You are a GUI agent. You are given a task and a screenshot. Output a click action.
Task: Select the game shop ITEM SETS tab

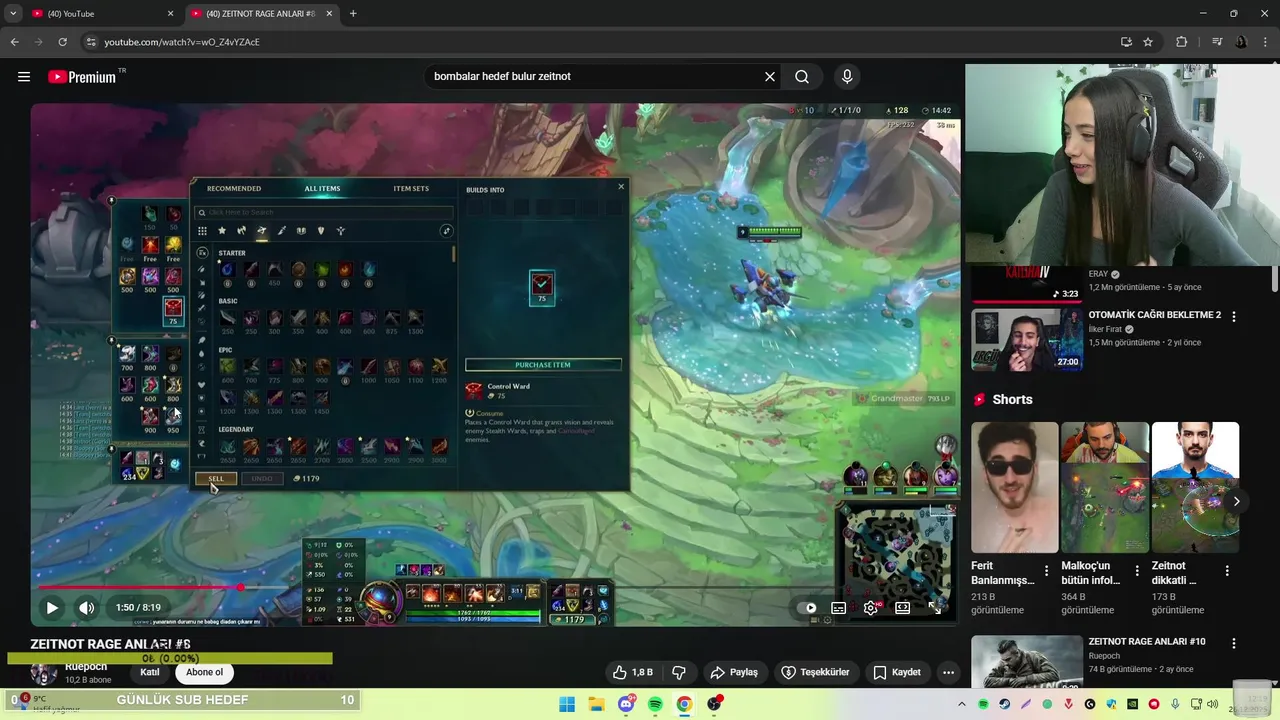pos(411,188)
